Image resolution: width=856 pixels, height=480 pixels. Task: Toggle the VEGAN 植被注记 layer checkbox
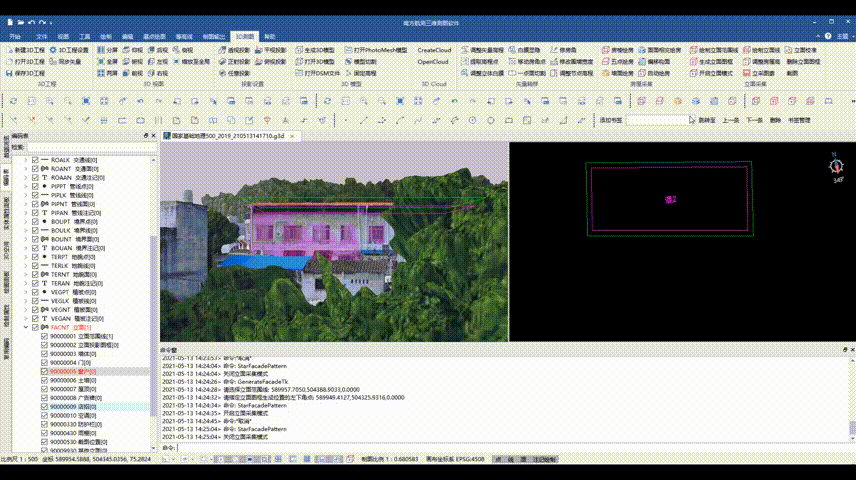click(x=36, y=318)
